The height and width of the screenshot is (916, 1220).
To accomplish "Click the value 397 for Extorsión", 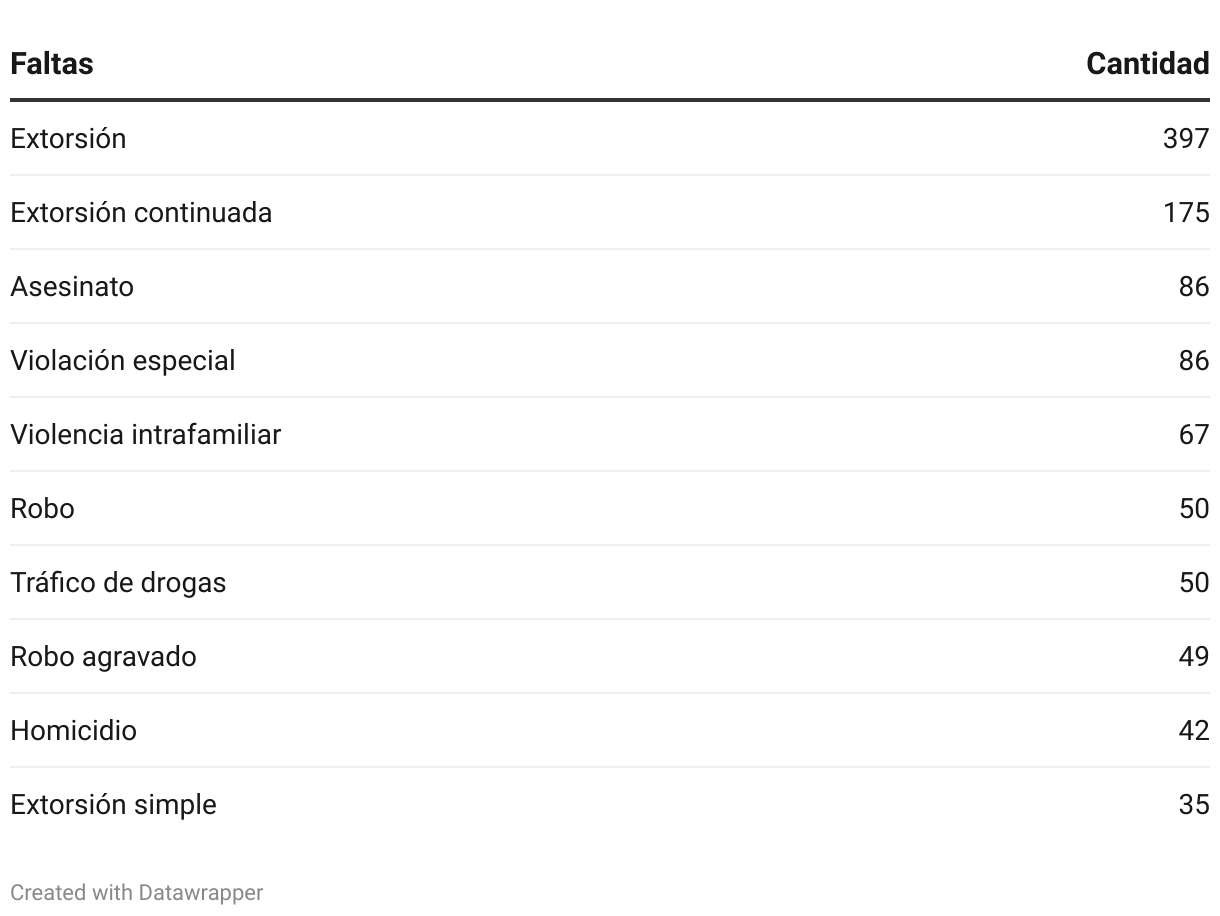I will [1186, 138].
